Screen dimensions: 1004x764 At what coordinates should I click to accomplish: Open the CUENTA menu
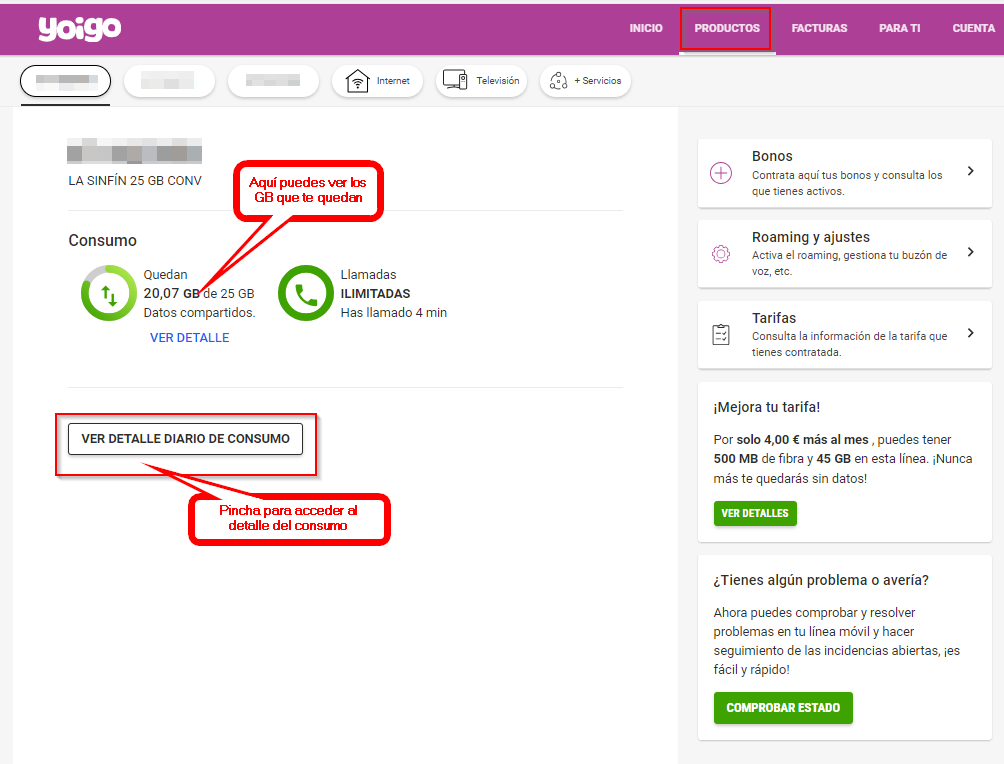(x=973, y=28)
